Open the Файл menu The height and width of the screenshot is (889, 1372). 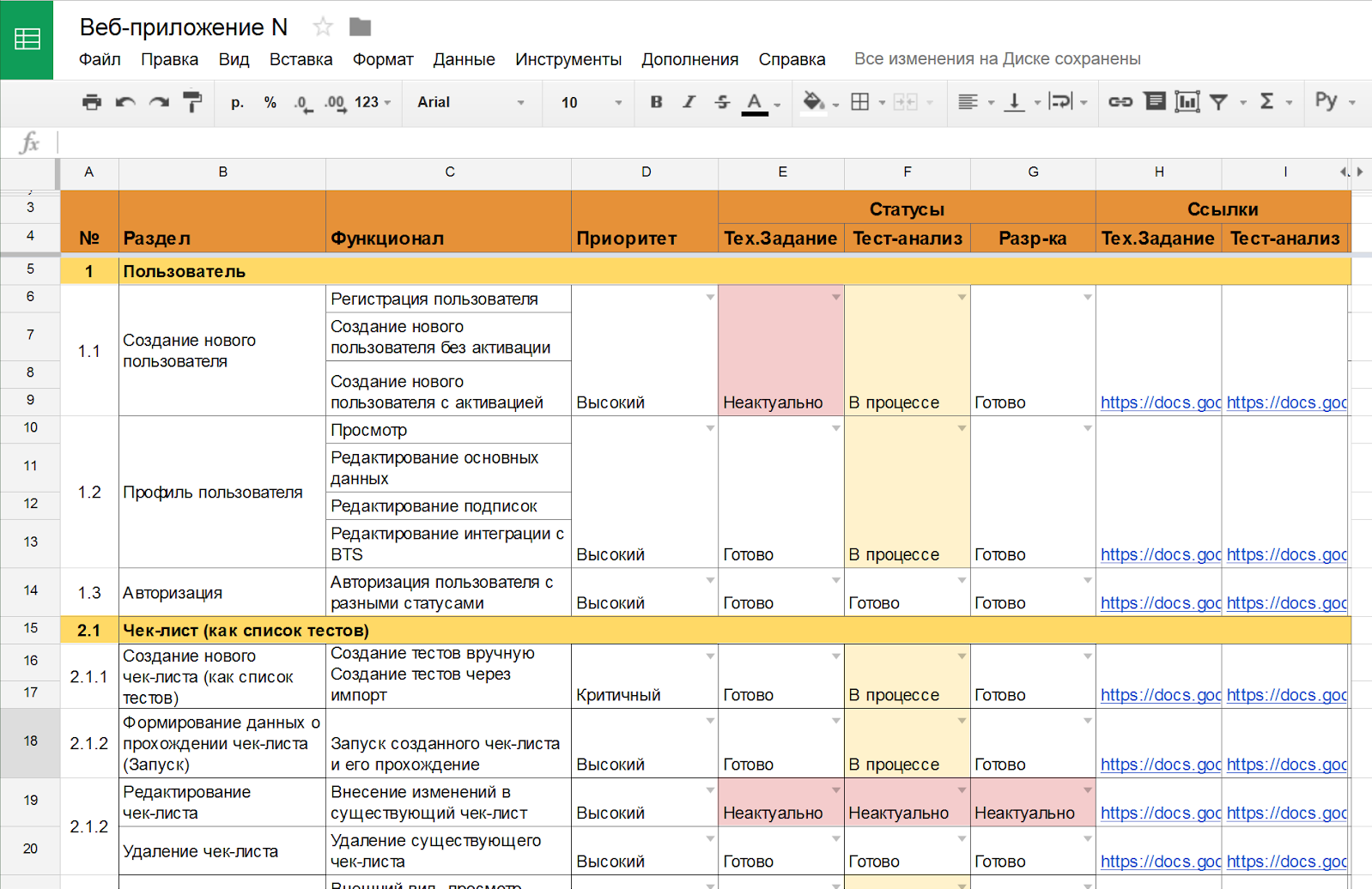pyautogui.click(x=100, y=59)
